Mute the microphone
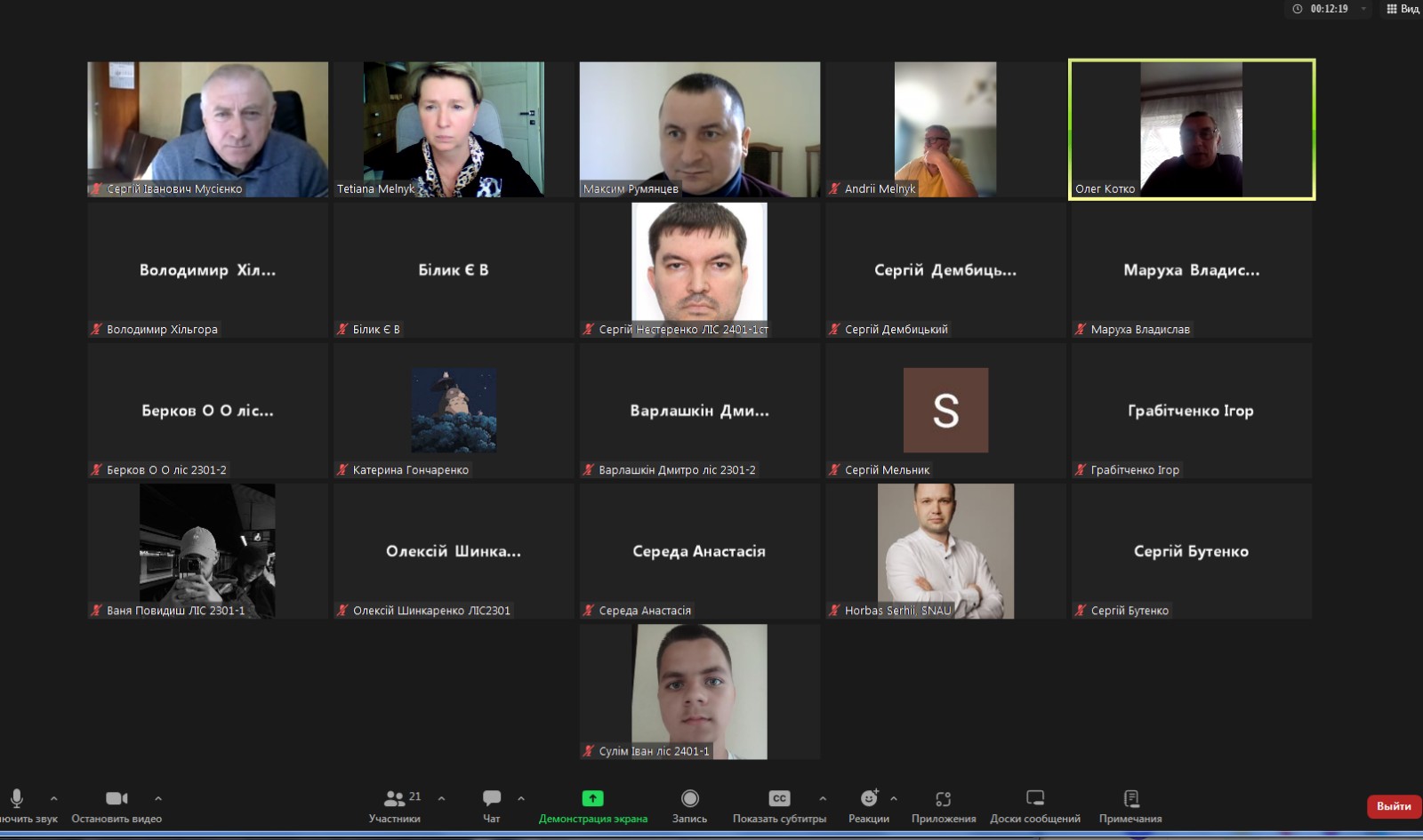Screen dimensions: 1423x840 pos(17,798)
